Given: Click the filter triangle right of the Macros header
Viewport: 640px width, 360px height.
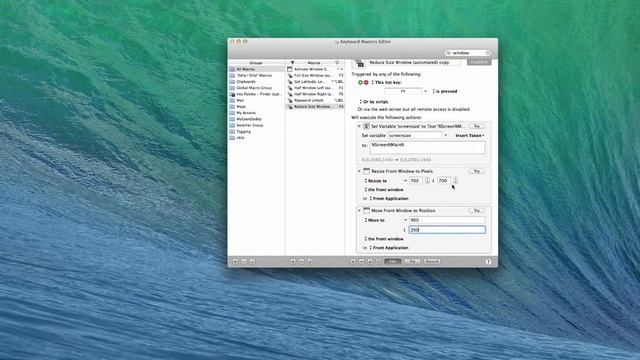Looking at the screenshot, I should coord(337,63).
